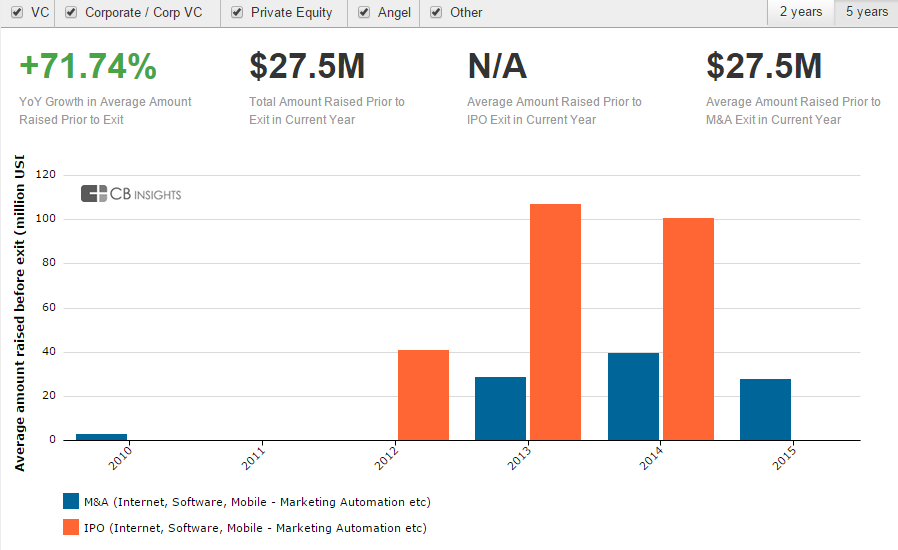The height and width of the screenshot is (550, 898).
Task: Click the 2012 IPO bar
Action: coord(423,395)
